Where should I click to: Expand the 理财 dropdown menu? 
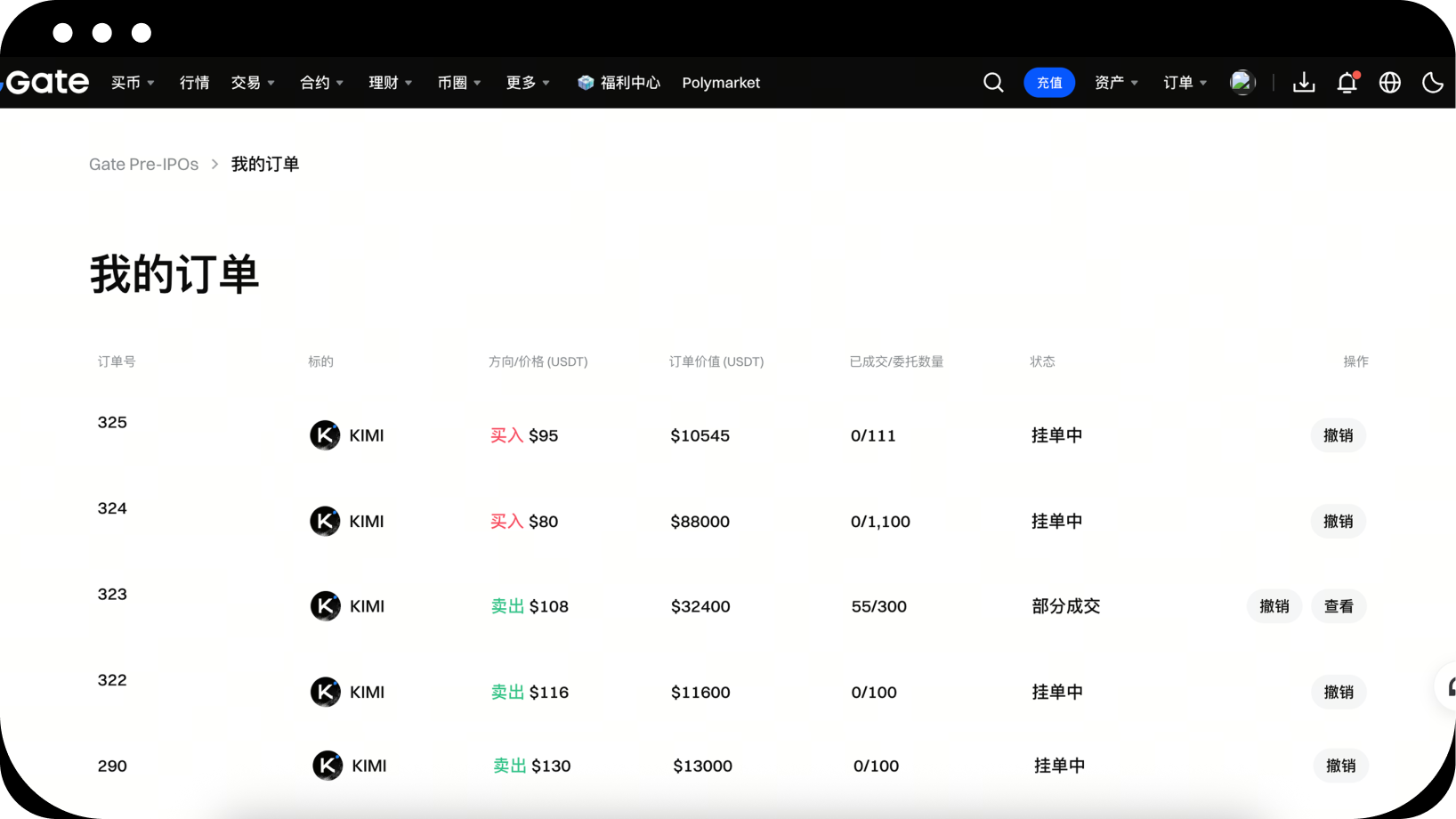click(x=391, y=83)
